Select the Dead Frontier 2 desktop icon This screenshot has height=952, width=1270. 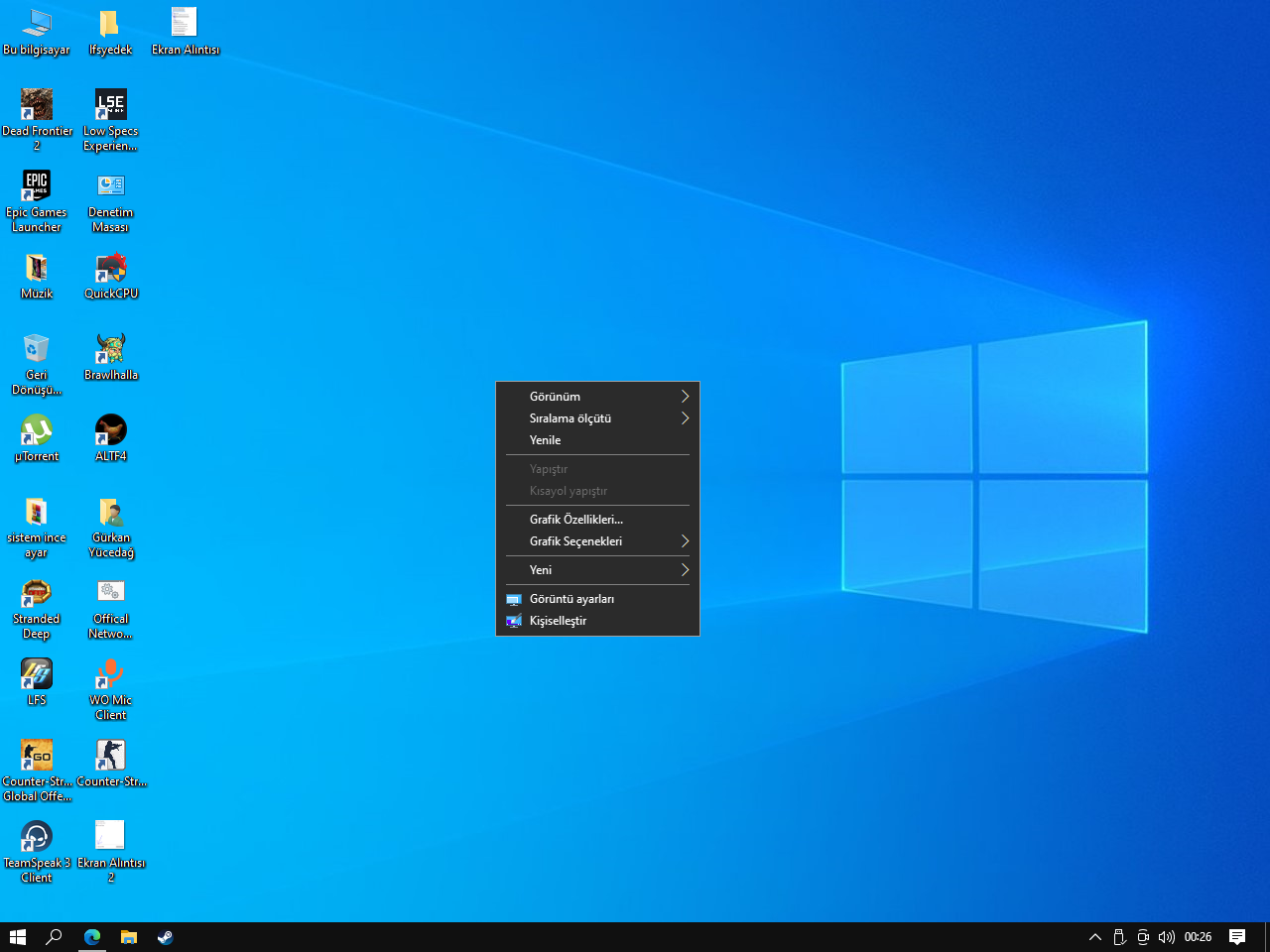point(37,106)
